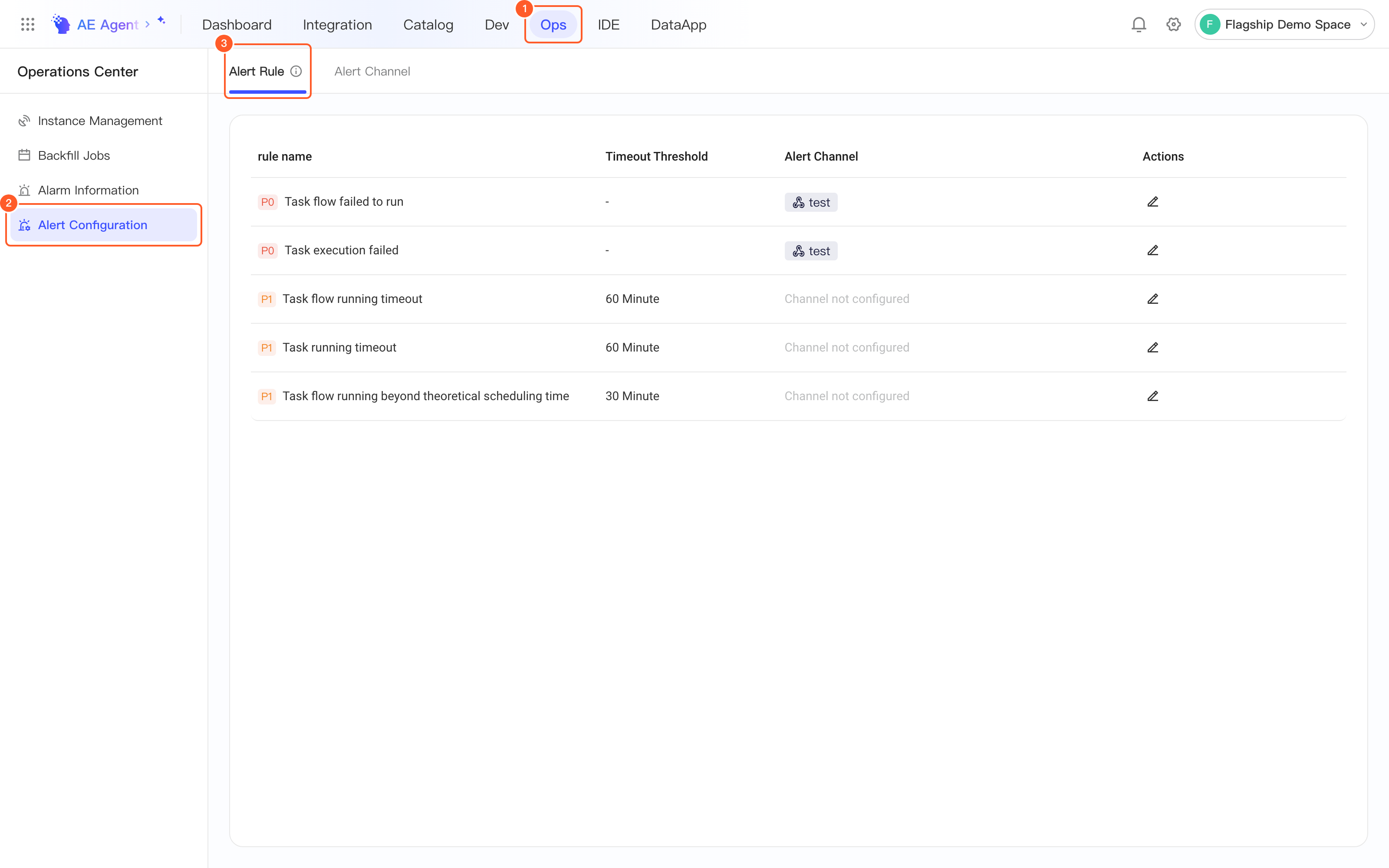Switch to the Alert Rule tab
Image resolution: width=1389 pixels, height=868 pixels.
(257, 71)
